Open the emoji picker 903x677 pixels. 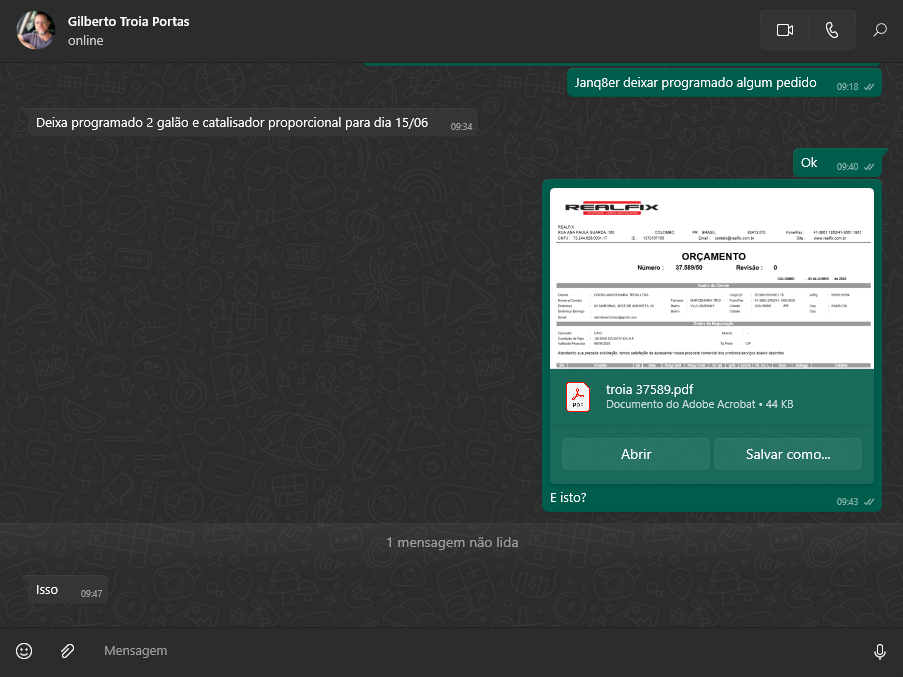point(24,651)
